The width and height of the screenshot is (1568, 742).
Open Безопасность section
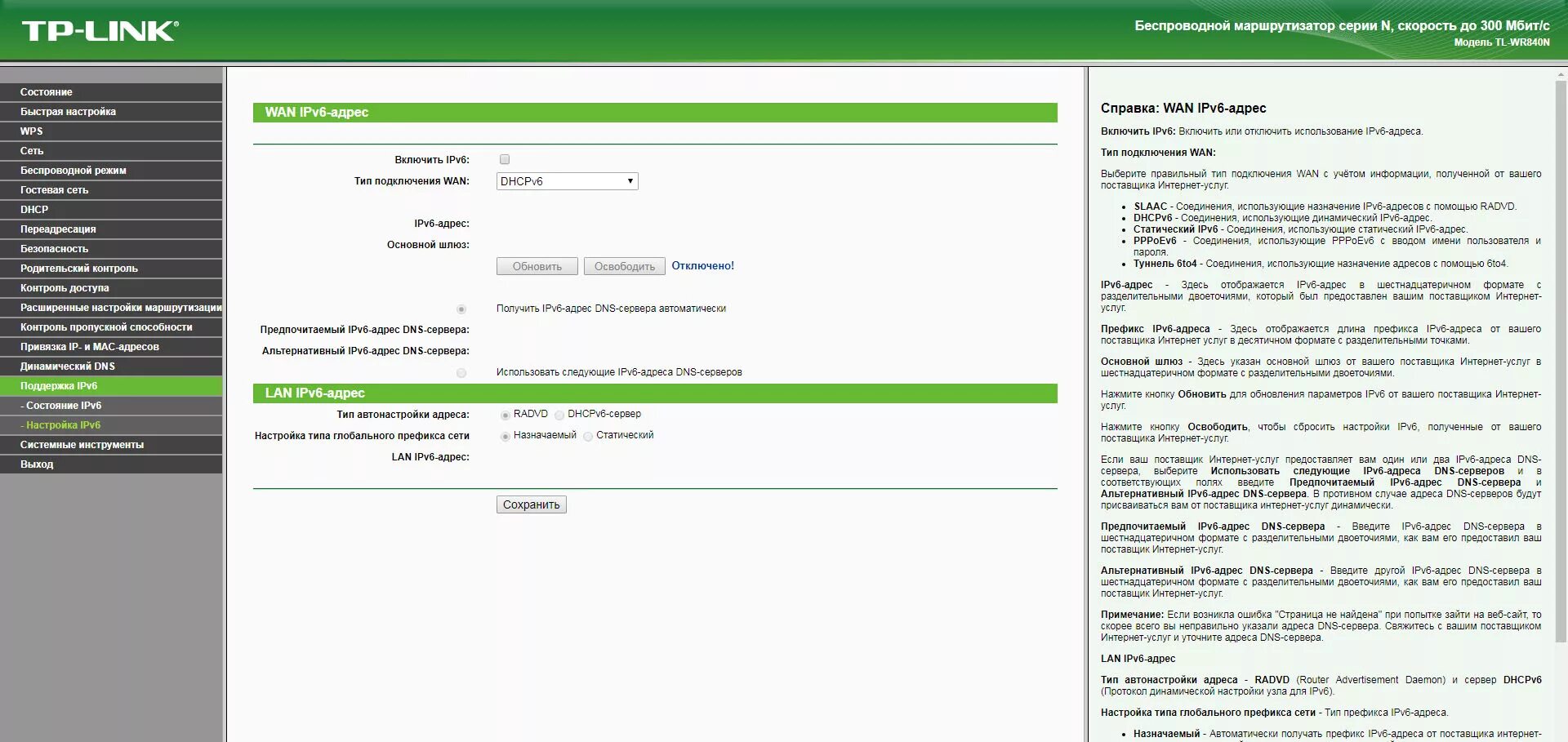tap(111, 249)
